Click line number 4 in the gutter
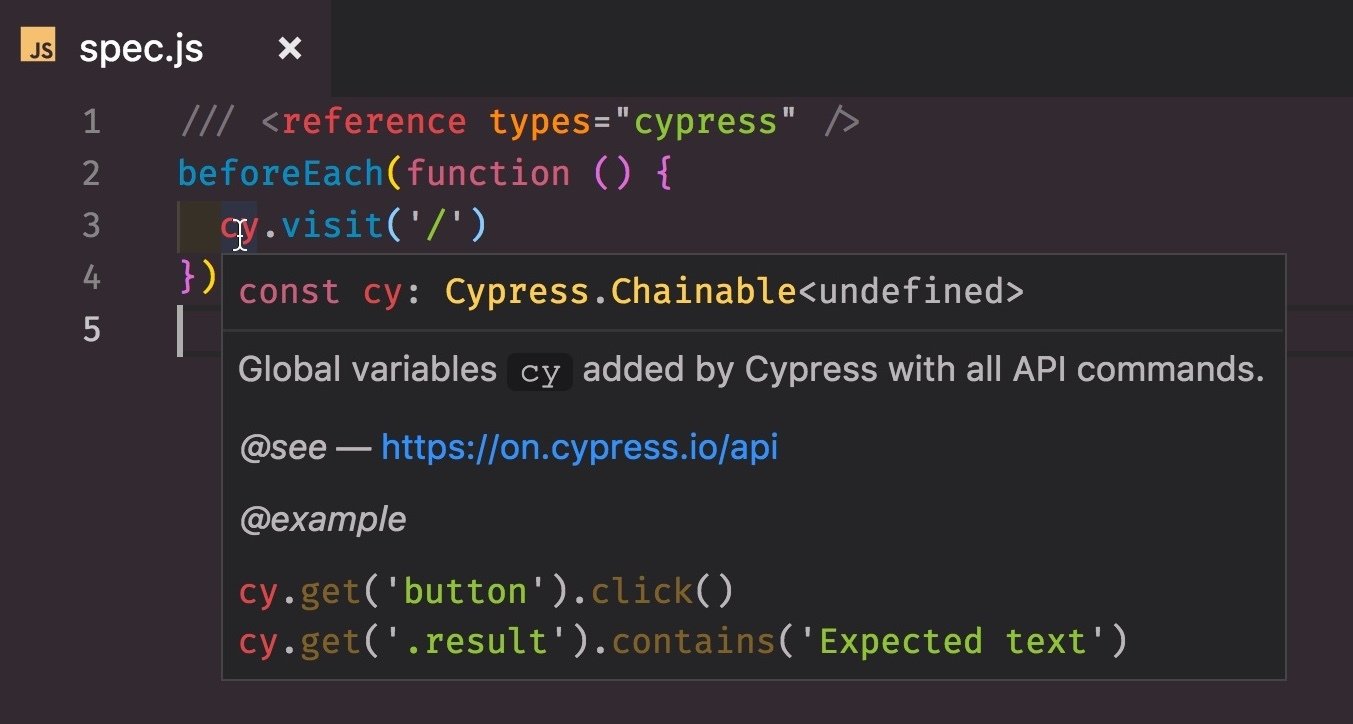The image size is (1353, 724). [x=91, y=277]
